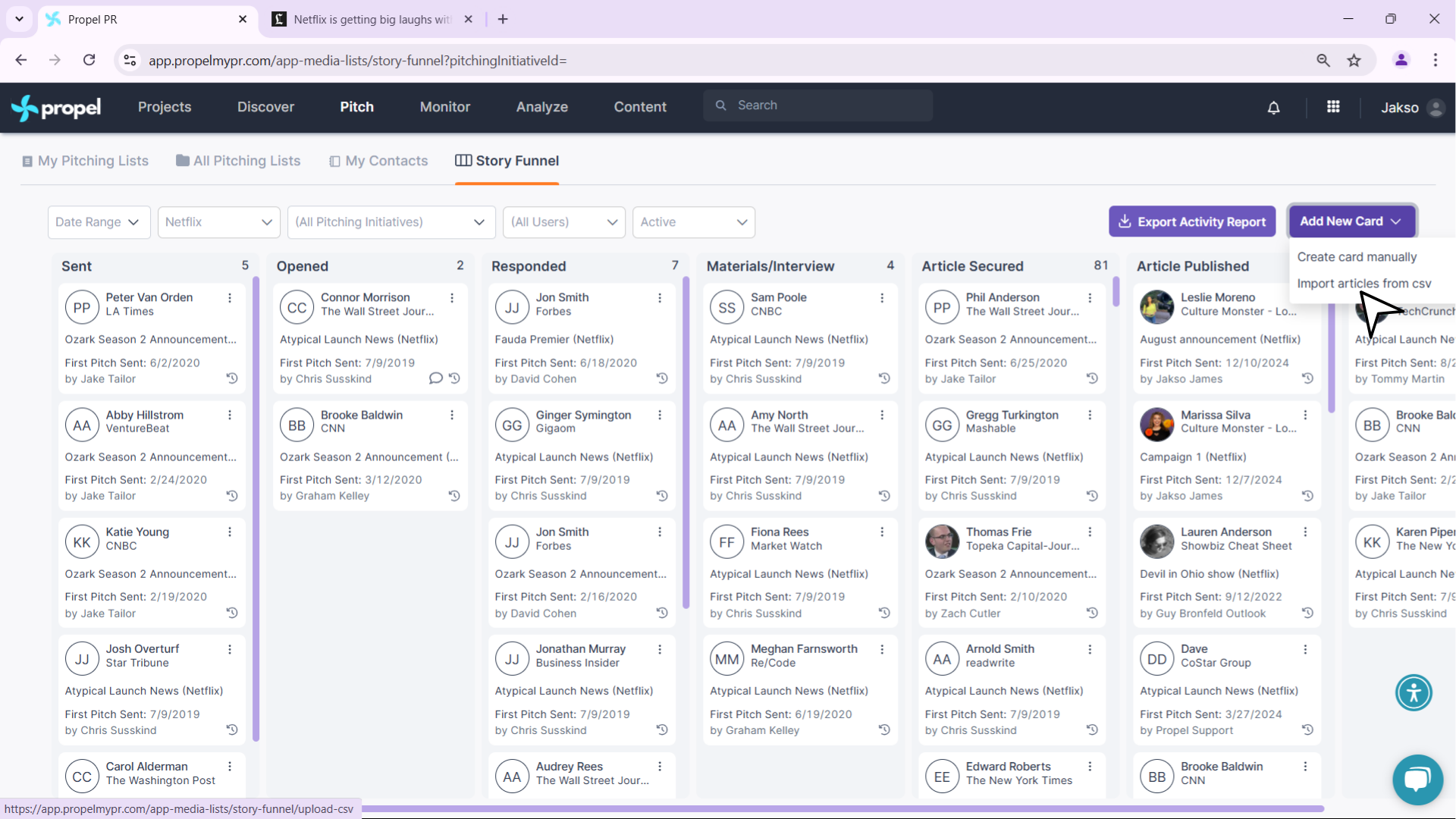This screenshot has width=1456, height=819.
Task: Open All Pitching Initiatives dropdown
Action: [x=391, y=222]
